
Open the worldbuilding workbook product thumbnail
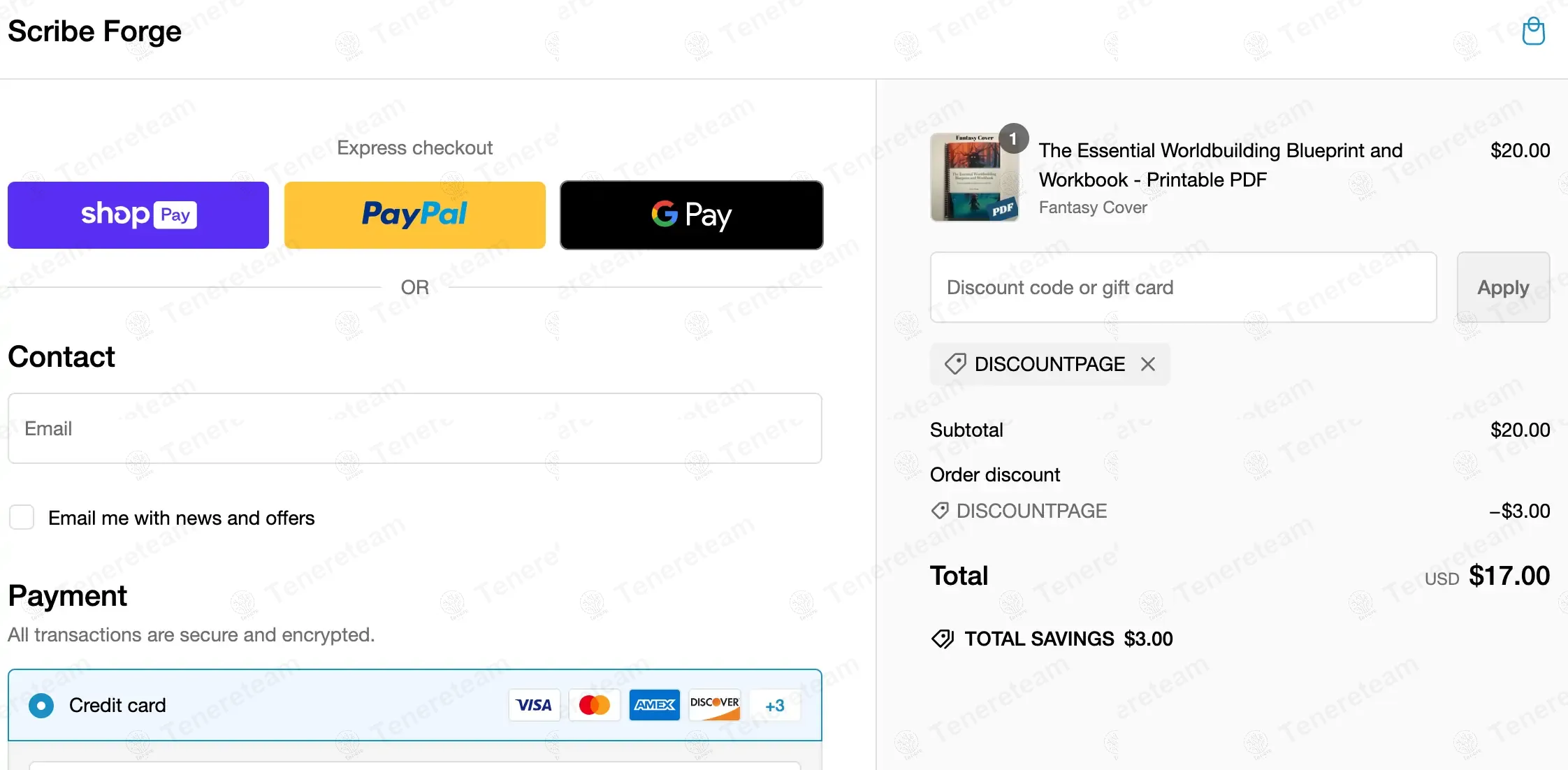tap(974, 177)
